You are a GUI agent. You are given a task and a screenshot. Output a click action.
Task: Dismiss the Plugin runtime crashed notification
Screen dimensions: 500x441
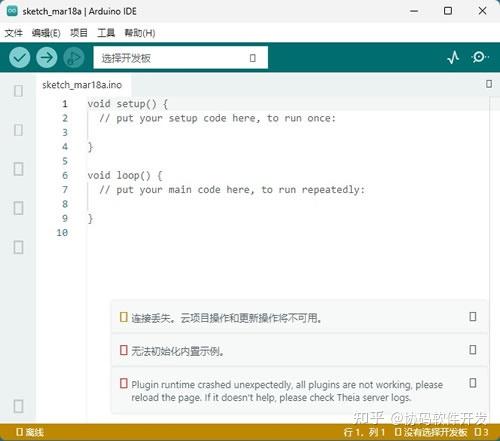tap(473, 383)
